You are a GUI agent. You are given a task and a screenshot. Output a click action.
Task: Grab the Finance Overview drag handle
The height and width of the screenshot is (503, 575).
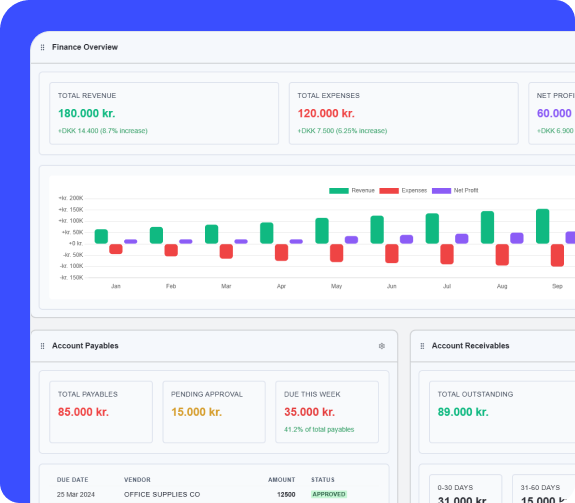[x=43, y=47]
